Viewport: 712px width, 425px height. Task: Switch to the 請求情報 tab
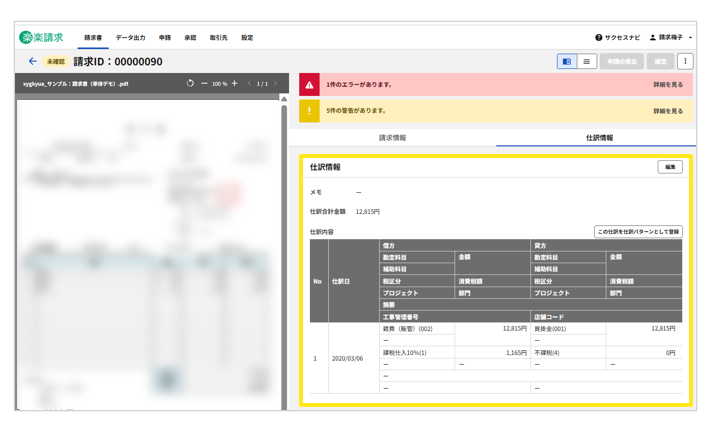coord(392,138)
